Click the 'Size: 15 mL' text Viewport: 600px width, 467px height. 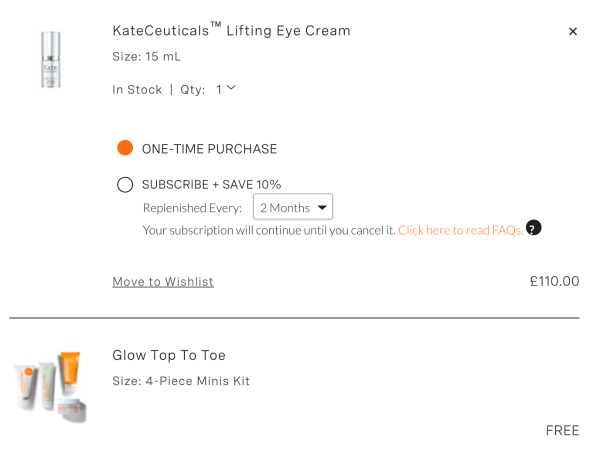[147, 57]
